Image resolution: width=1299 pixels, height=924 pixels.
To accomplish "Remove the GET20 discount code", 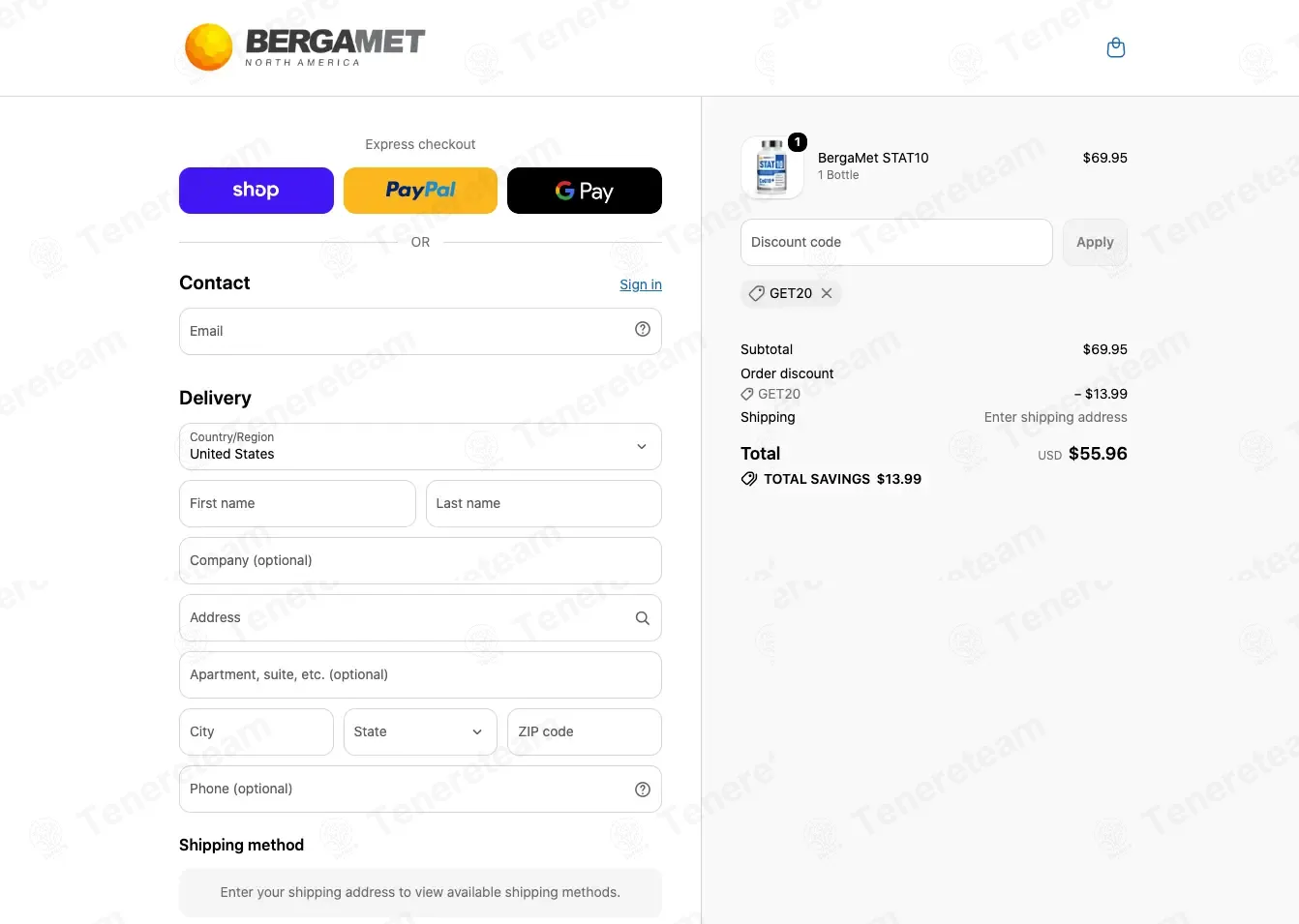I will [x=827, y=293].
